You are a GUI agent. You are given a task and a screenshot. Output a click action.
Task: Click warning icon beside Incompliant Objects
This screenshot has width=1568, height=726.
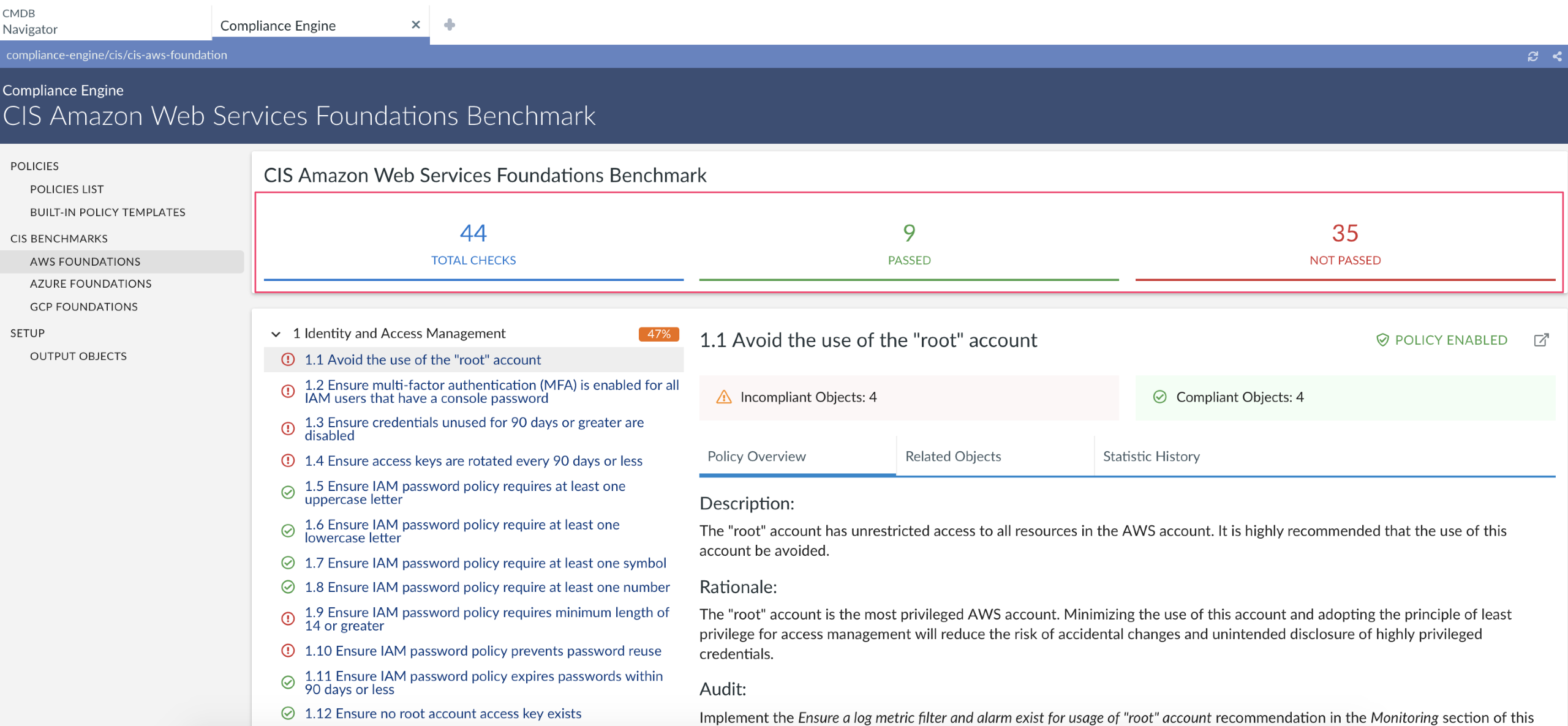(724, 397)
